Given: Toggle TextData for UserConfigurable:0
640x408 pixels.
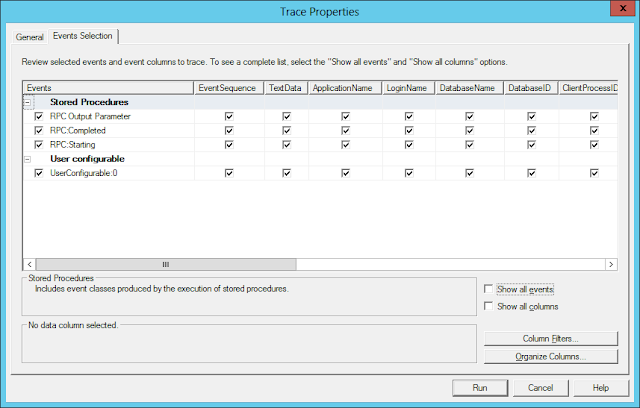Looking at the screenshot, I should coord(287,173).
